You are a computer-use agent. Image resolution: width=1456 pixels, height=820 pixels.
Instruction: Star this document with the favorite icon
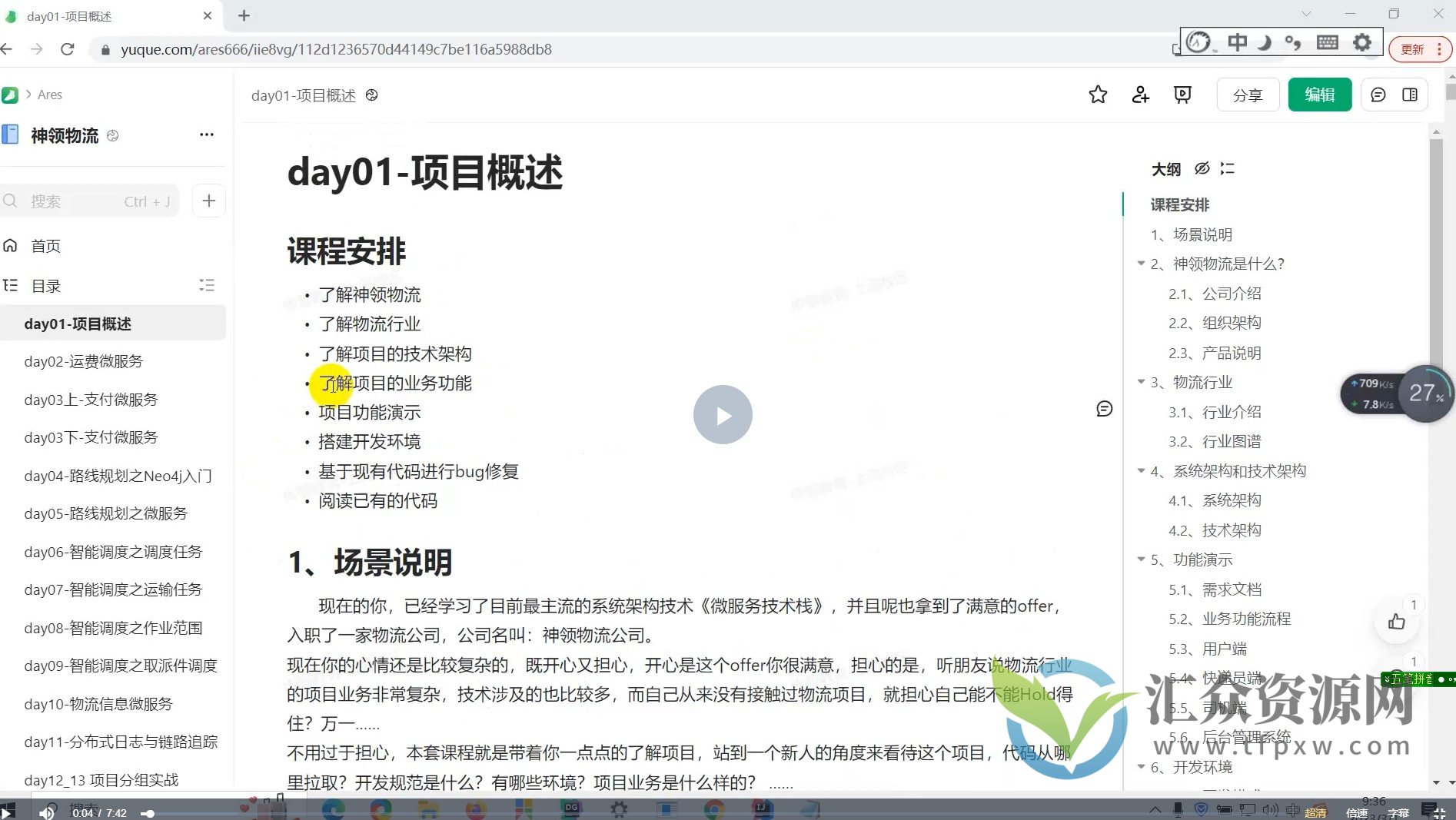click(x=1098, y=95)
